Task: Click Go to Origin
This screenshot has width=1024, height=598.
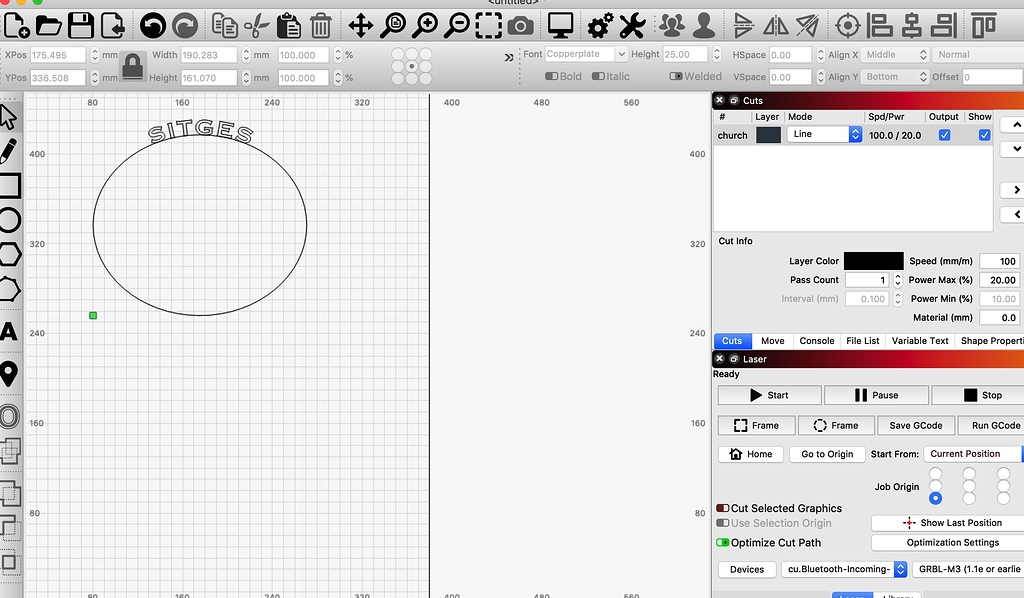Action: click(x=827, y=454)
